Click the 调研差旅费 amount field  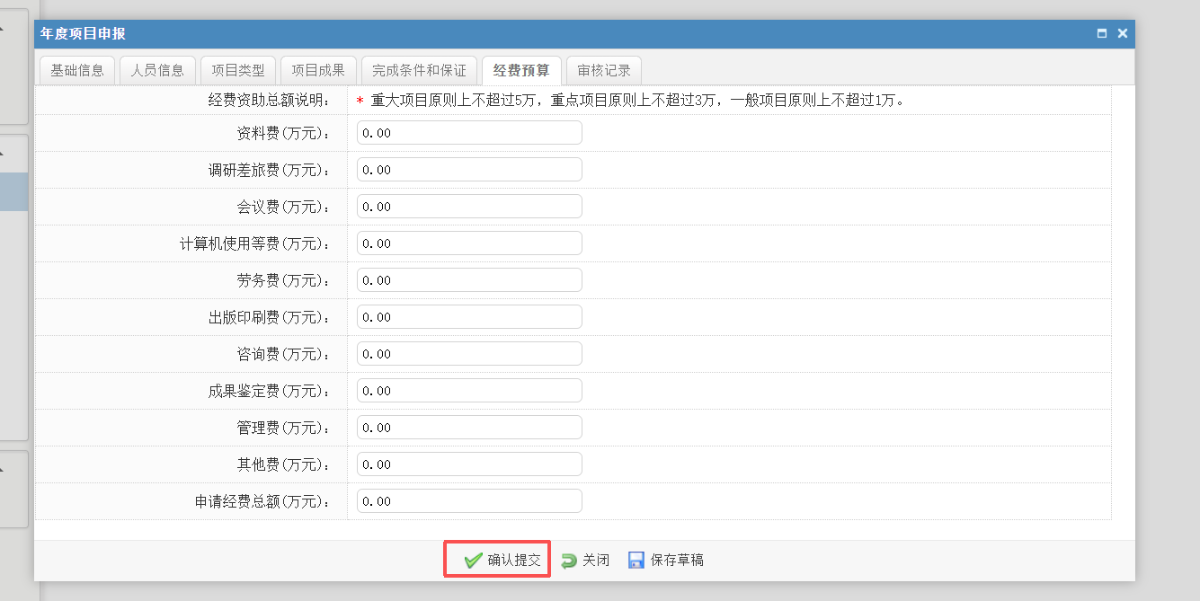click(x=469, y=170)
